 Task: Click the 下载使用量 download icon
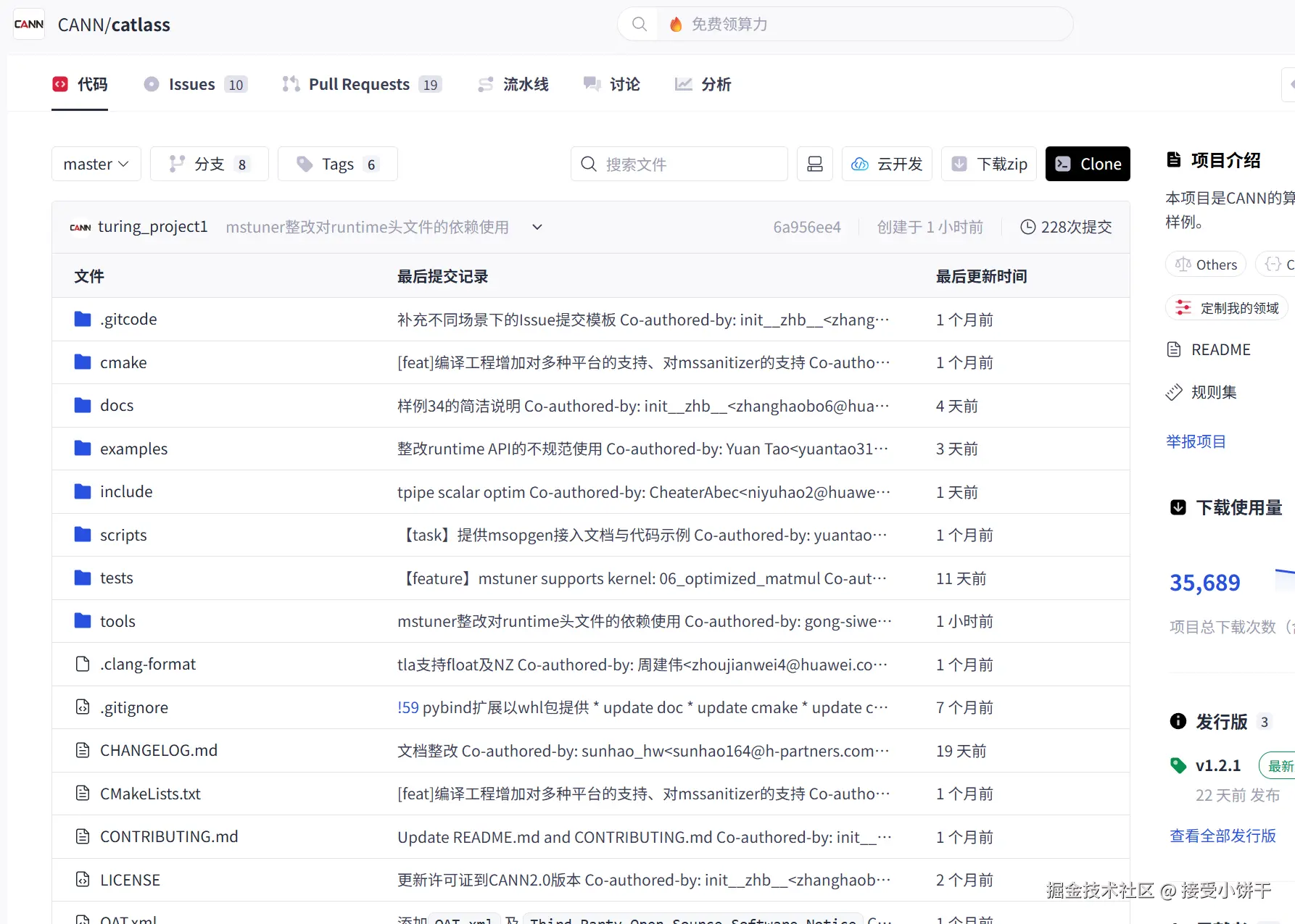click(x=1178, y=507)
